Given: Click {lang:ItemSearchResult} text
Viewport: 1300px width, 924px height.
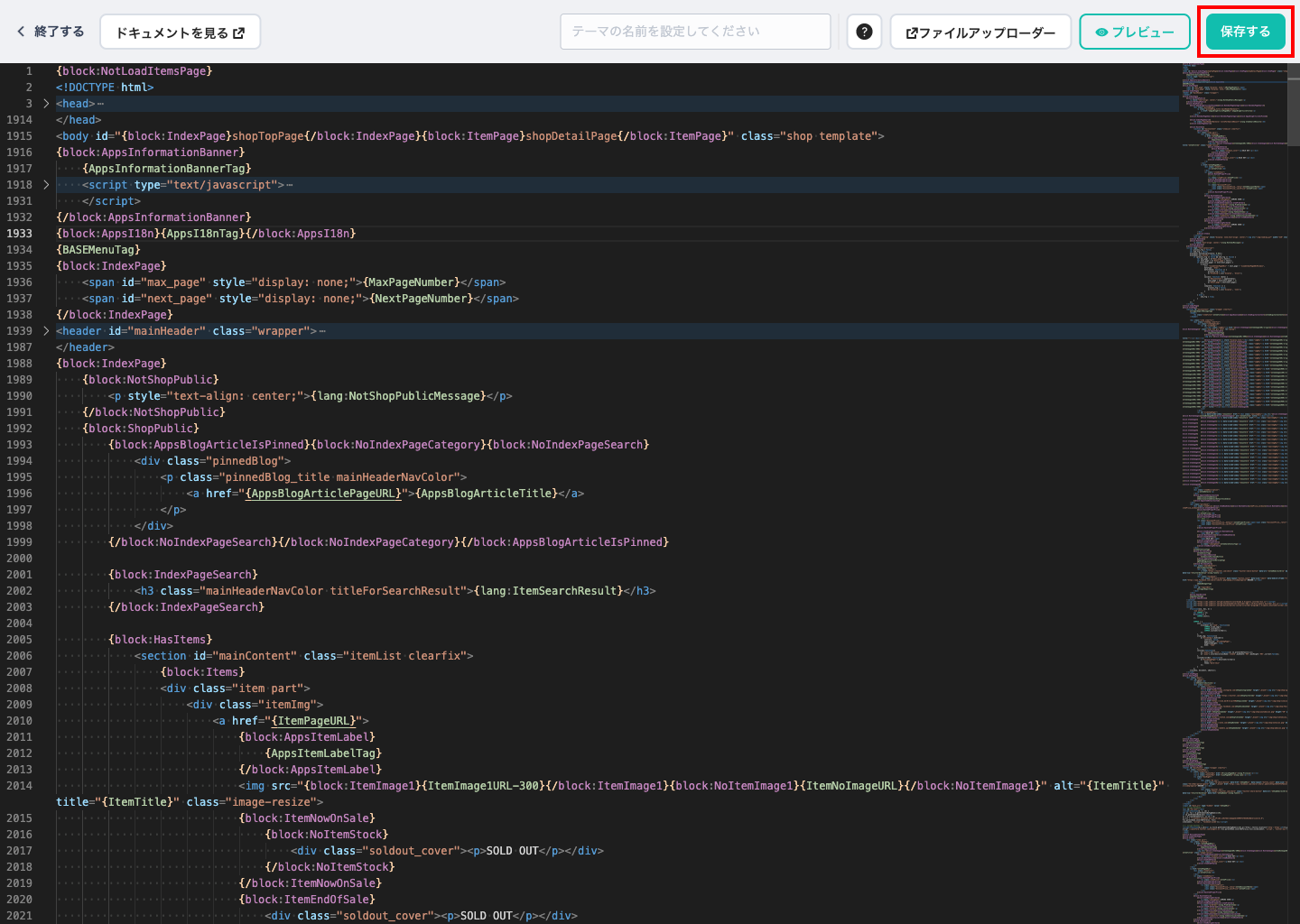Looking at the screenshot, I should [x=549, y=591].
